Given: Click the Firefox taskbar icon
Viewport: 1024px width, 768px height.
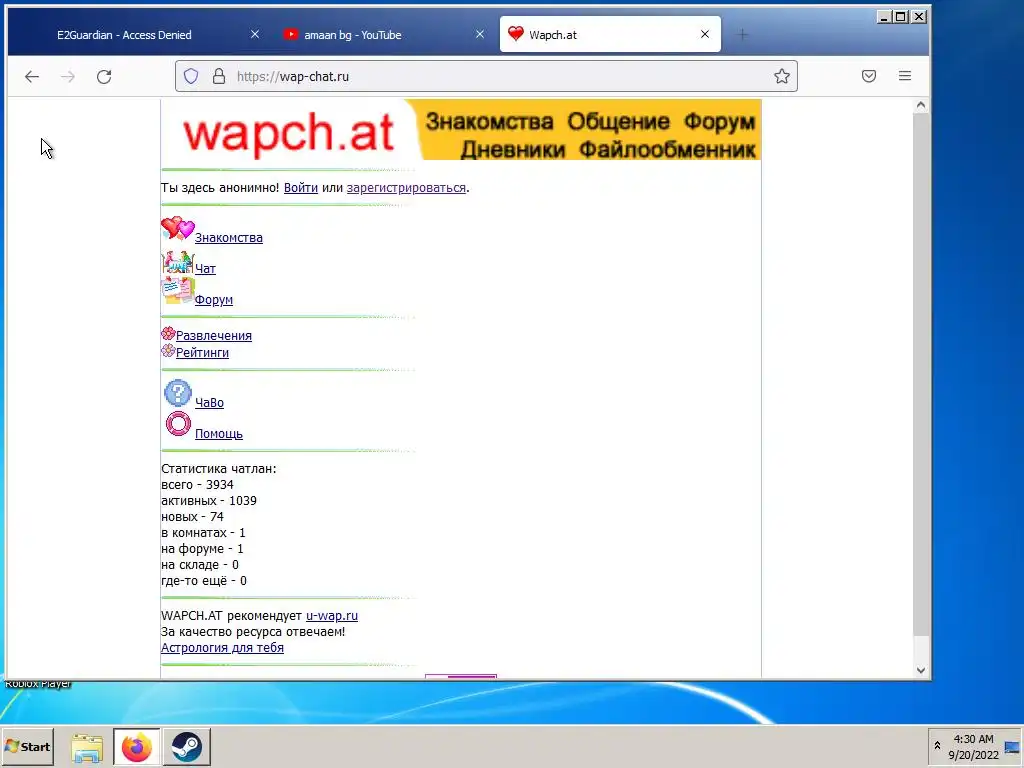Looking at the screenshot, I should [x=136, y=747].
